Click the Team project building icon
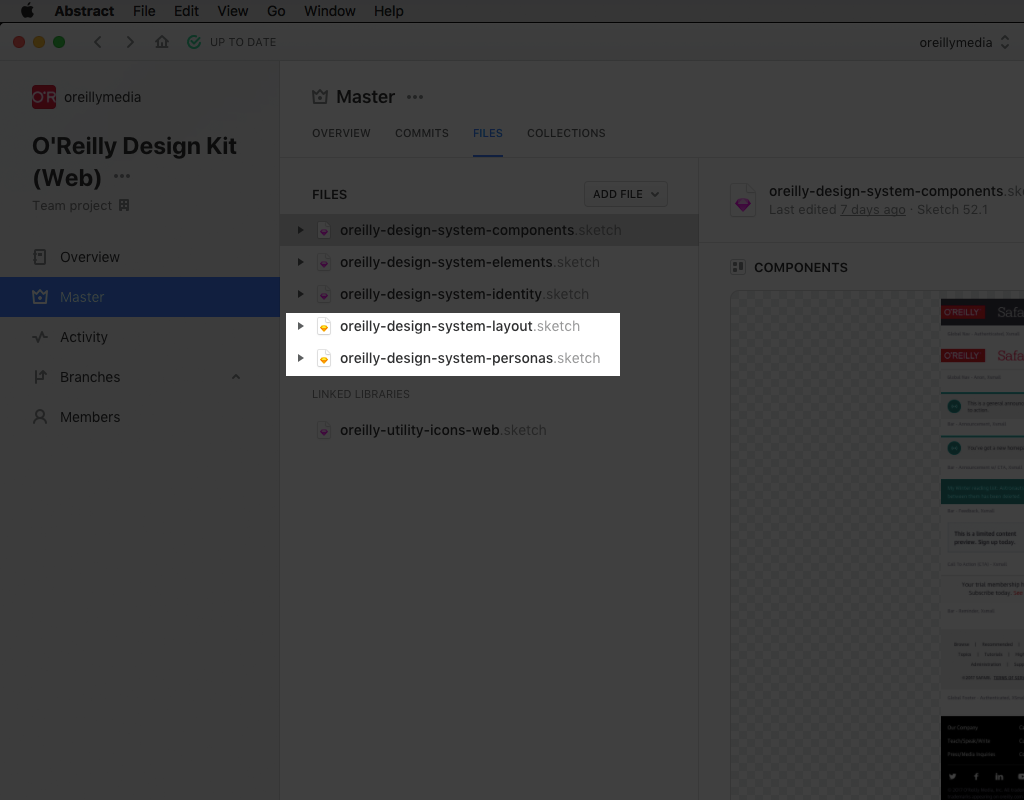The width and height of the screenshot is (1024, 800). [124, 205]
